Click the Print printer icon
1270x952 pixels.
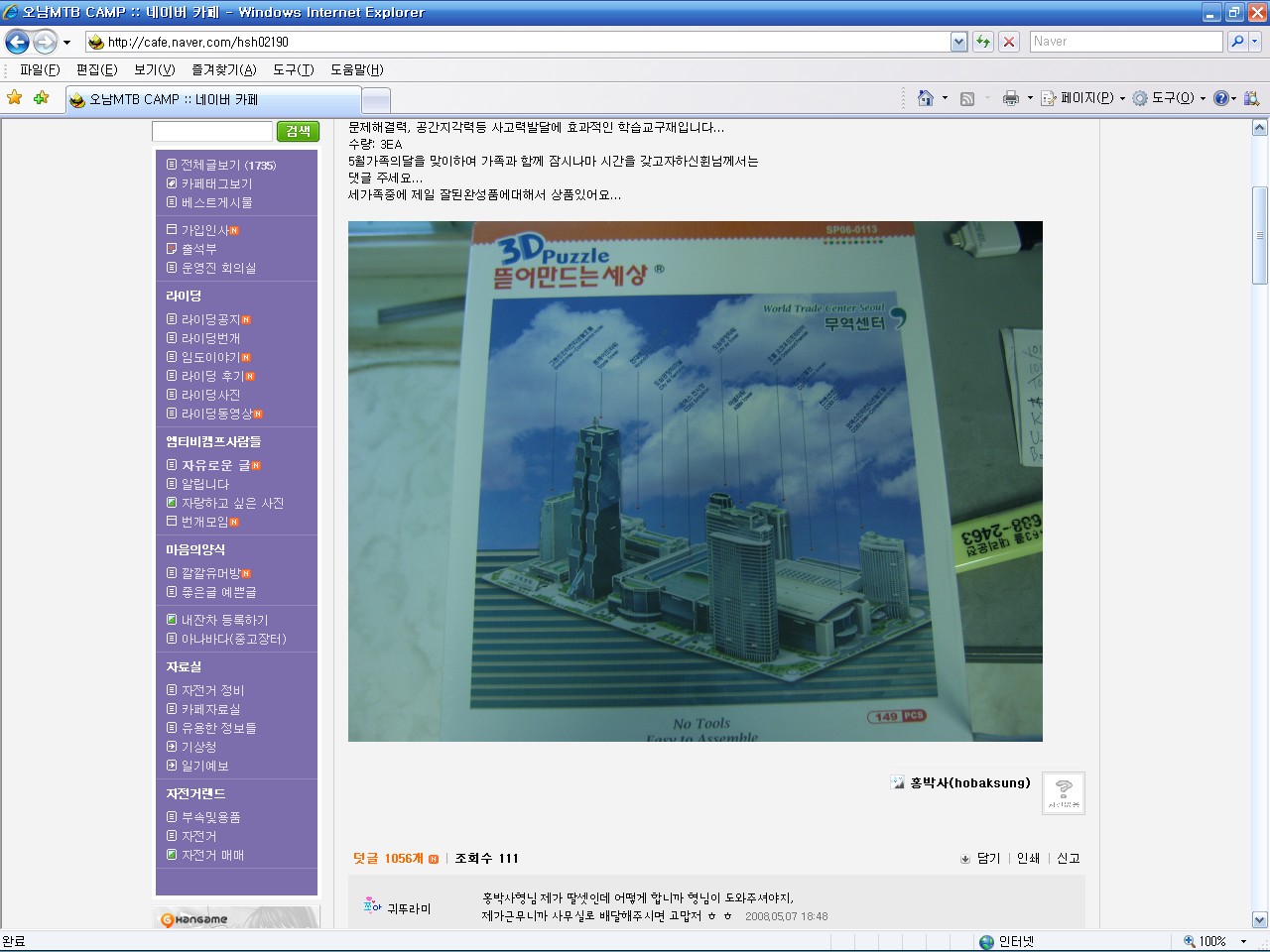click(x=1010, y=98)
